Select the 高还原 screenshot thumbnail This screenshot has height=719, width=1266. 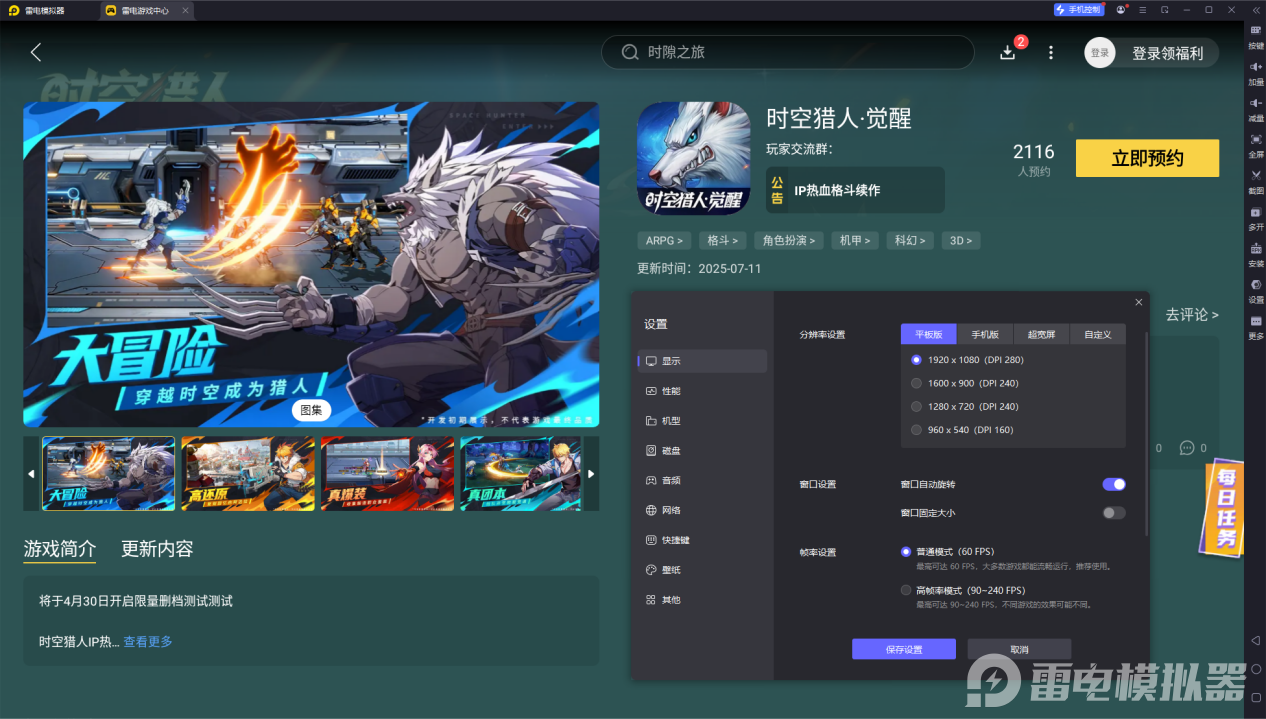point(247,474)
